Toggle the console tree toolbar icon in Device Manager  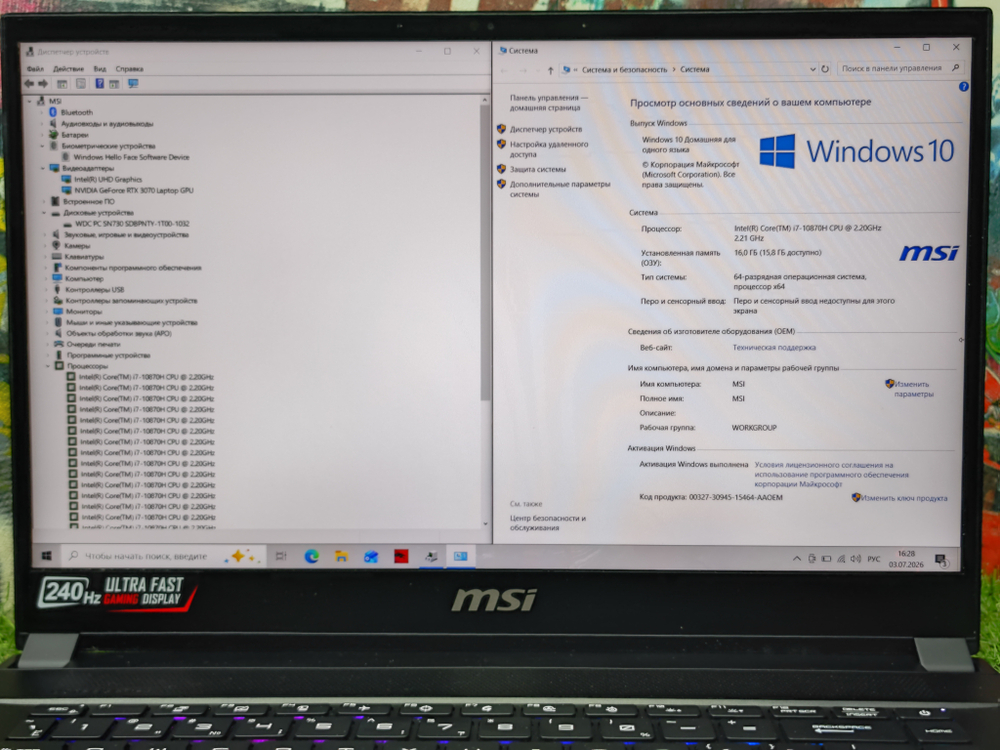(x=62, y=84)
